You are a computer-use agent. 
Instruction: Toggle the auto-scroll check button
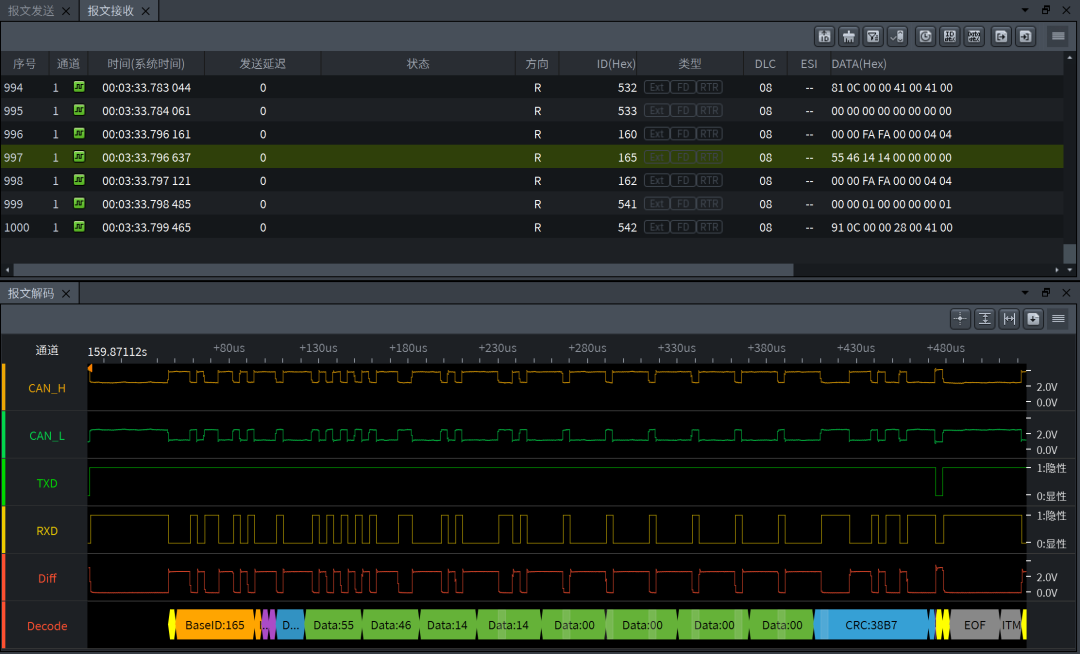coord(897,36)
